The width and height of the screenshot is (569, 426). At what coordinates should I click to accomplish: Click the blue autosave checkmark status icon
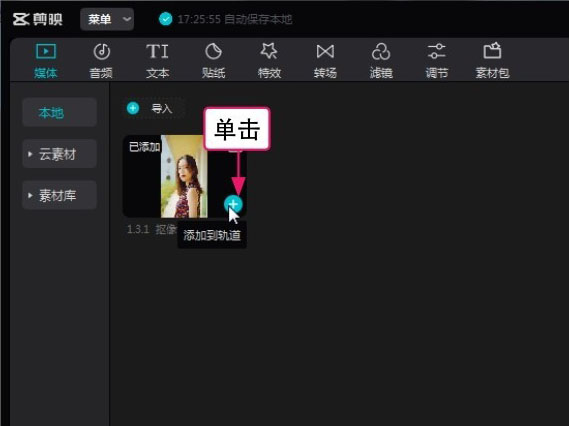click(x=165, y=19)
